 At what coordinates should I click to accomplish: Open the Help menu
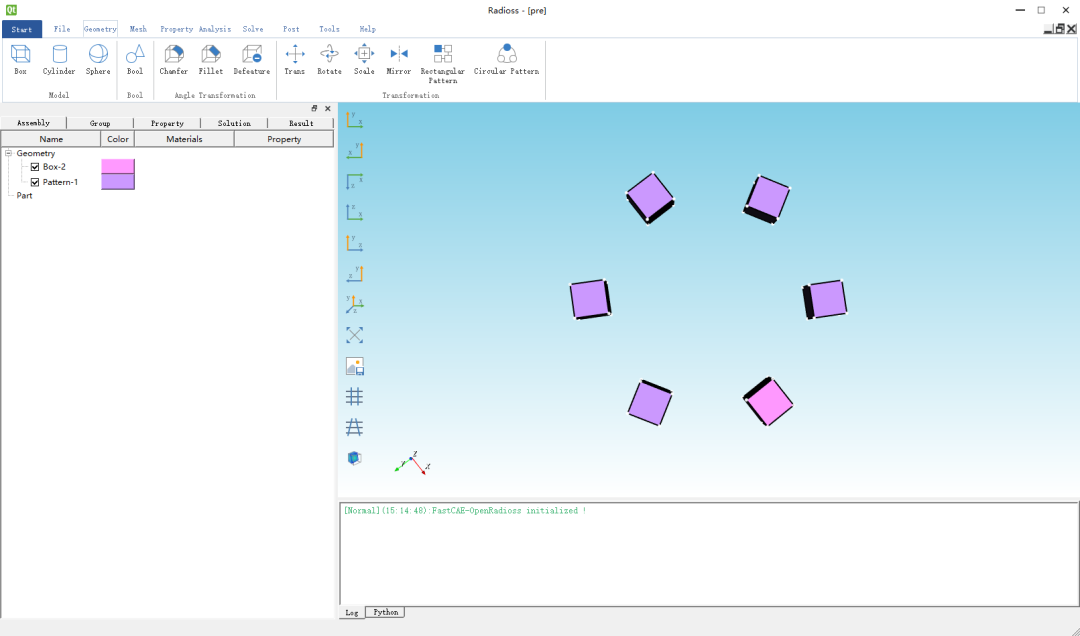click(x=367, y=29)
